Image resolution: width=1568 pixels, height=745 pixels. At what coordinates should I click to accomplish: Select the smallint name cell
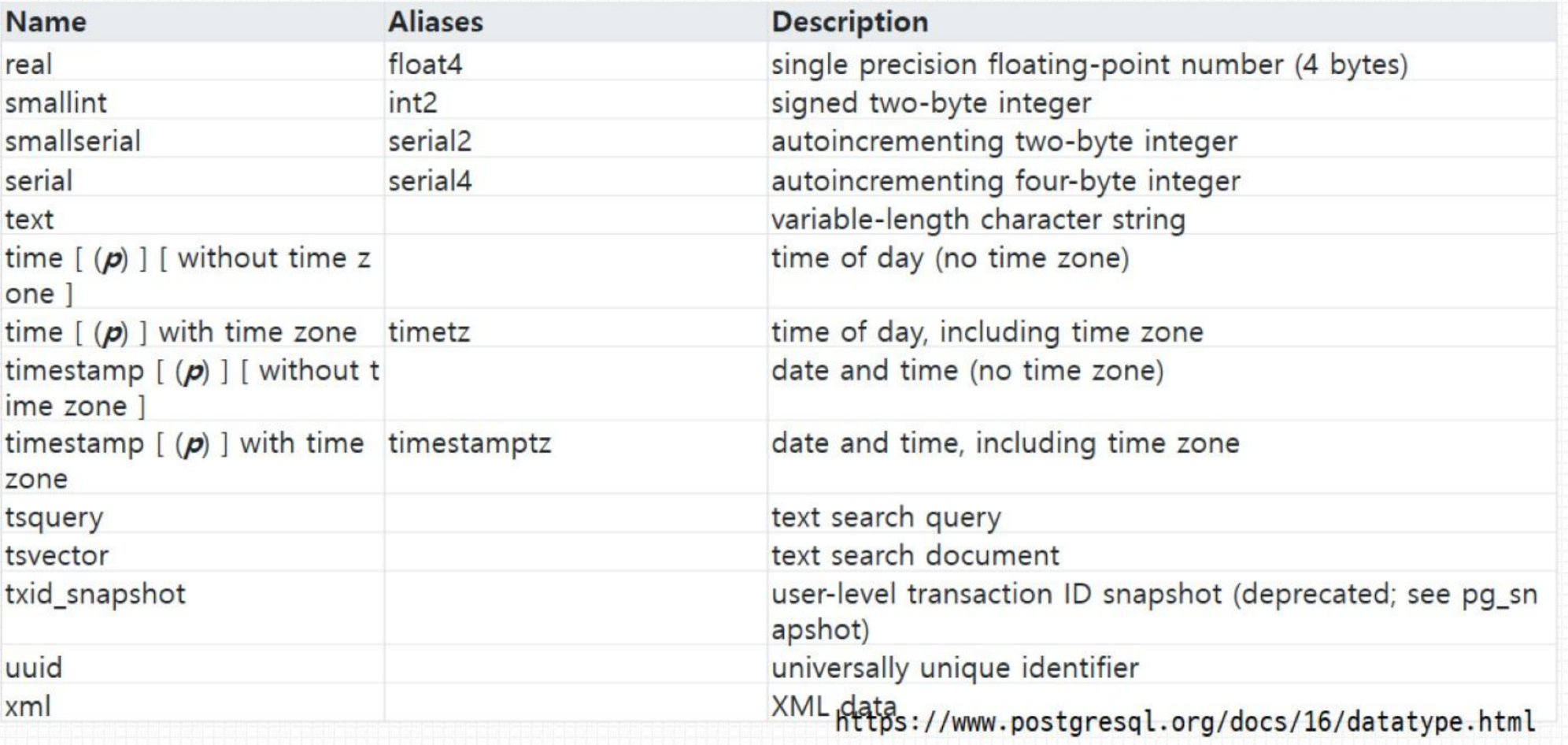56,102
